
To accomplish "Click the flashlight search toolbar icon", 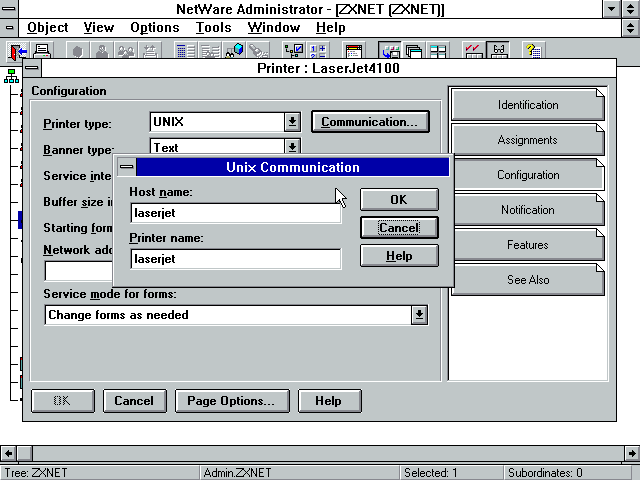I will click(258, 51).
